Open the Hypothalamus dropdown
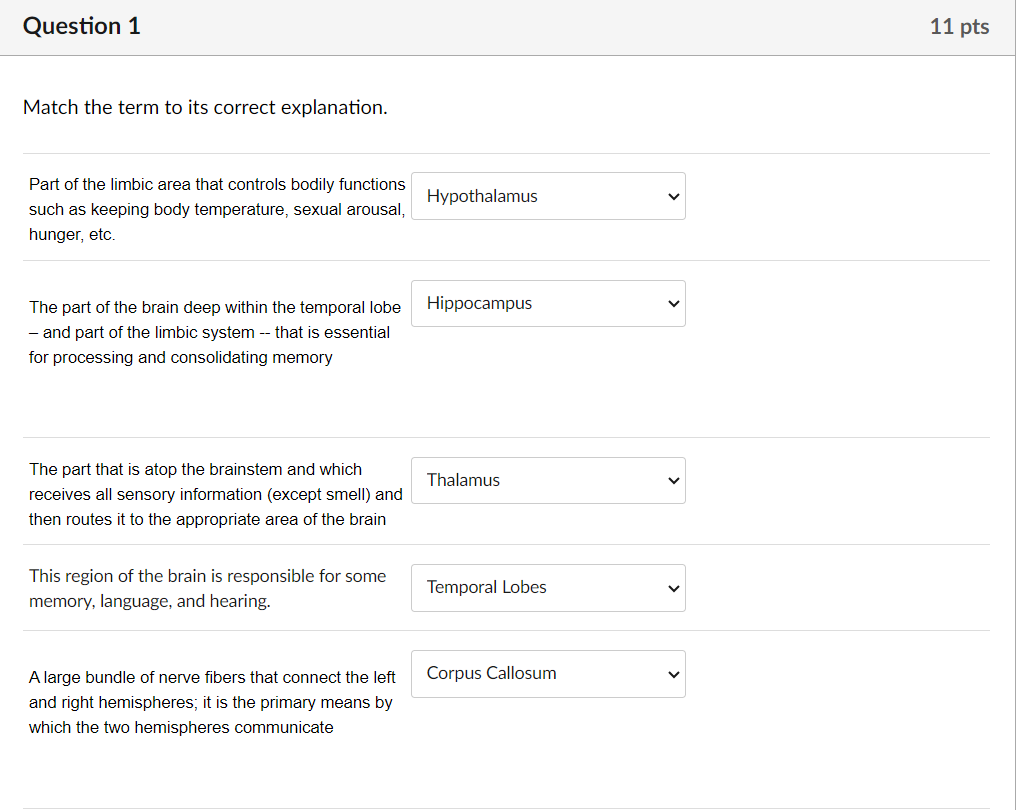 pos(548,196)
